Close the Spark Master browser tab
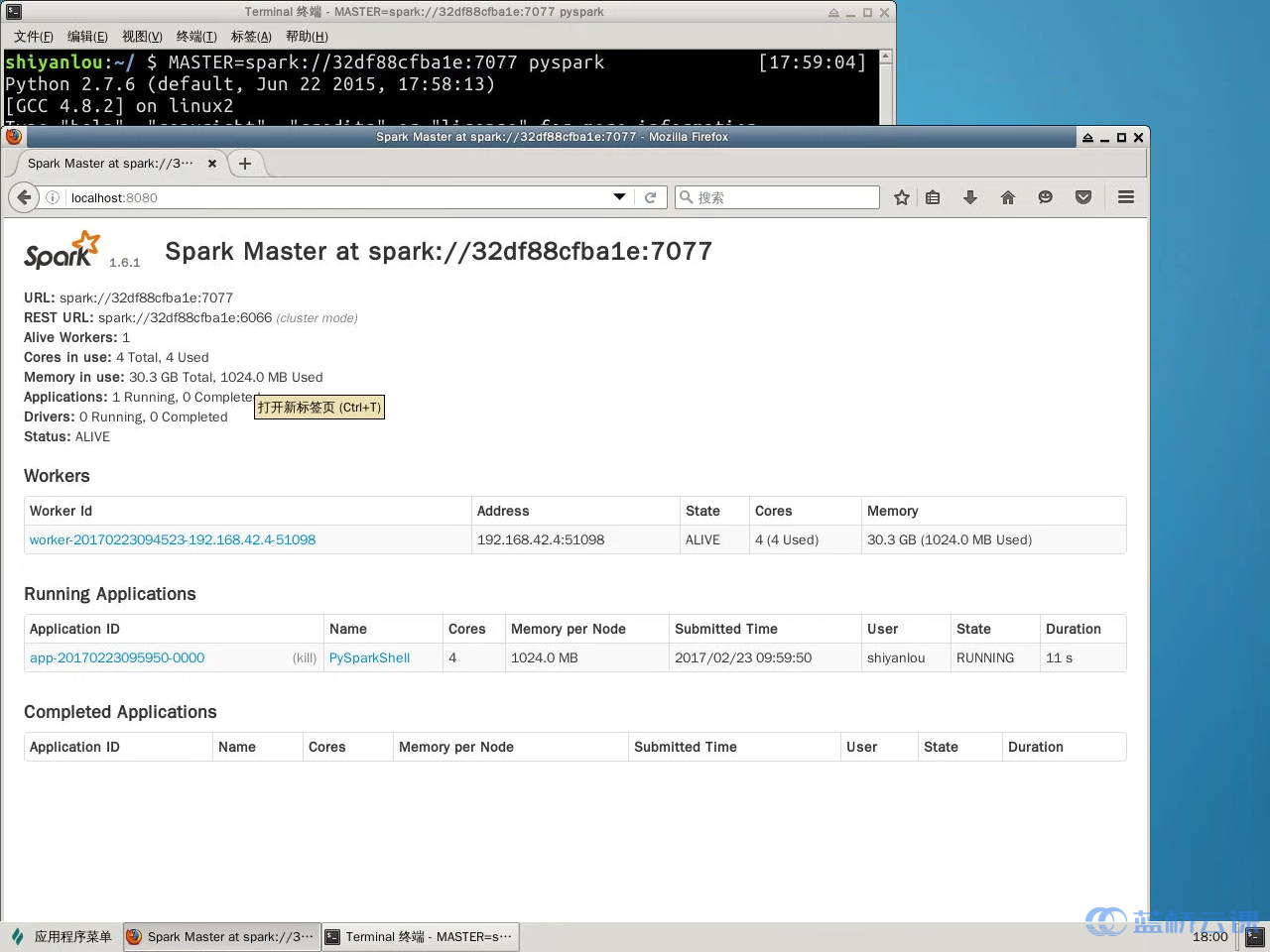Image resolution: width=1270 pixels, height=952 pixels. pos(211,164)
